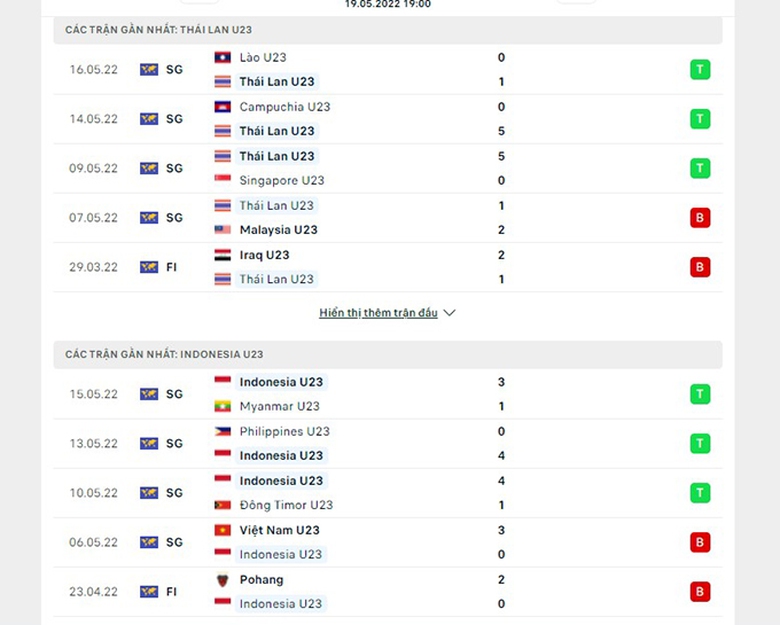Open the Iraq U23 team link
The height and width of the screenshot is (625, 780).
[x=264, y=255]
